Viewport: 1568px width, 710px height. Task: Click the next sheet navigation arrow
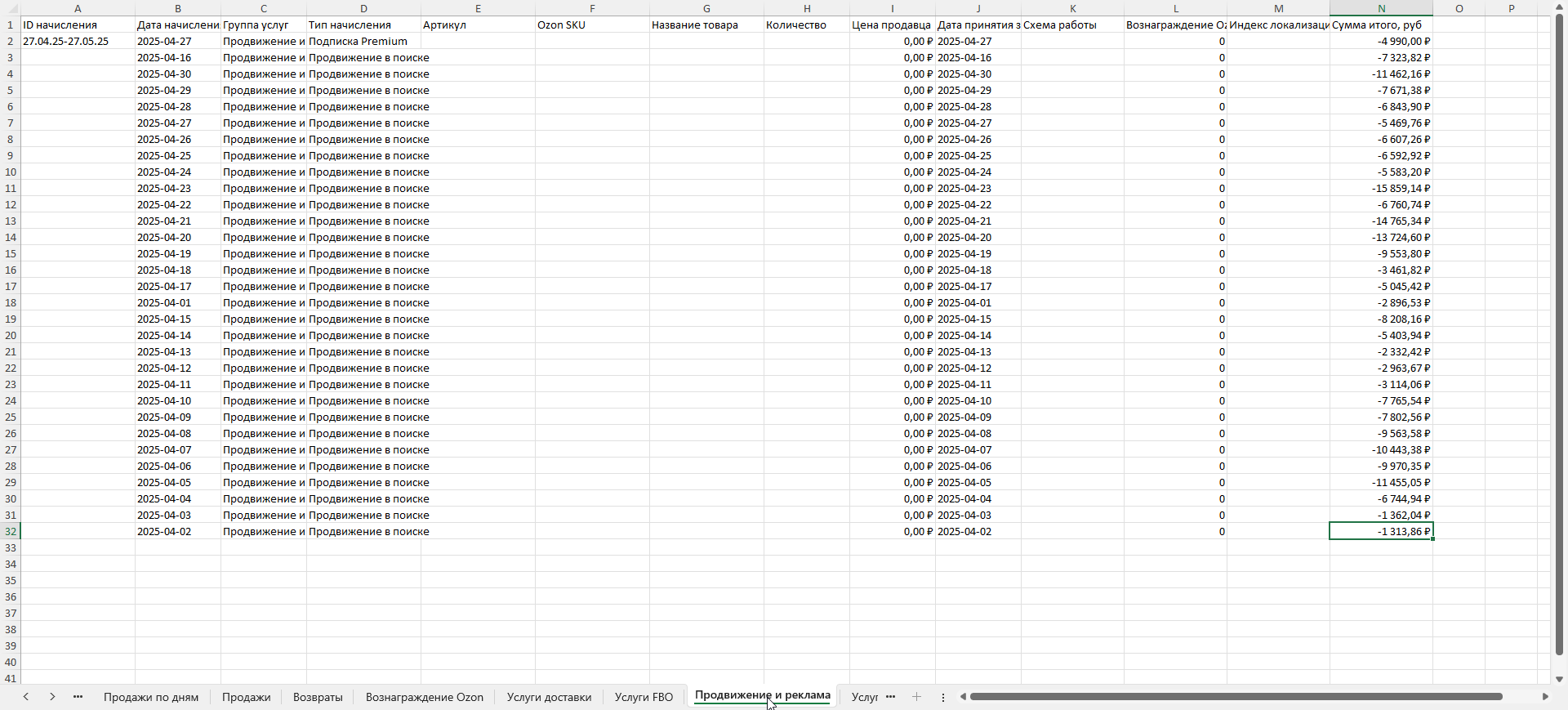52,697
